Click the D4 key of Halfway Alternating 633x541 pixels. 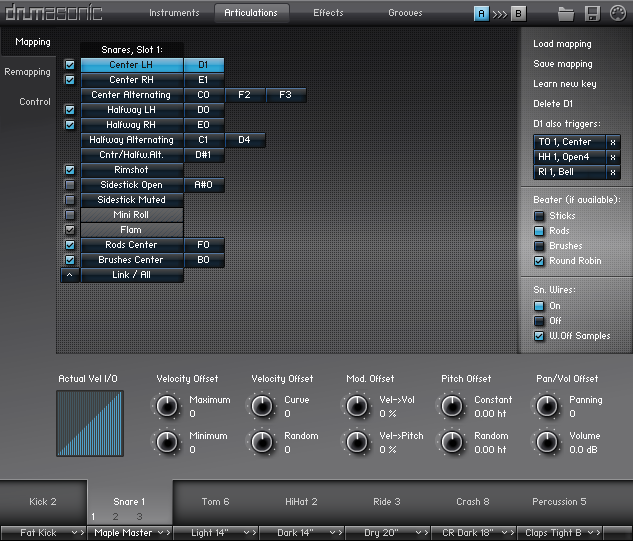[x=245, y=140]
